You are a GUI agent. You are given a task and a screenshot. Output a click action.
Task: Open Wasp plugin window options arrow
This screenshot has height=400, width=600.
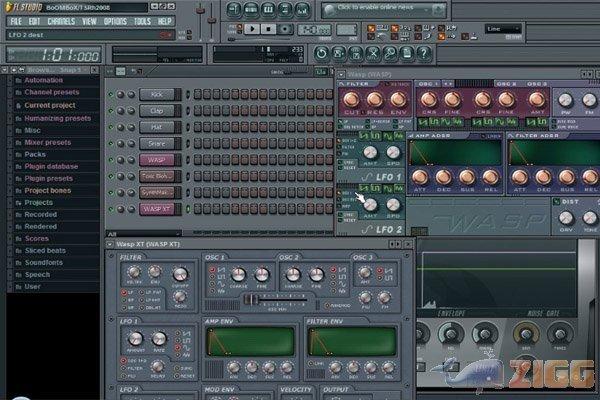341,75
